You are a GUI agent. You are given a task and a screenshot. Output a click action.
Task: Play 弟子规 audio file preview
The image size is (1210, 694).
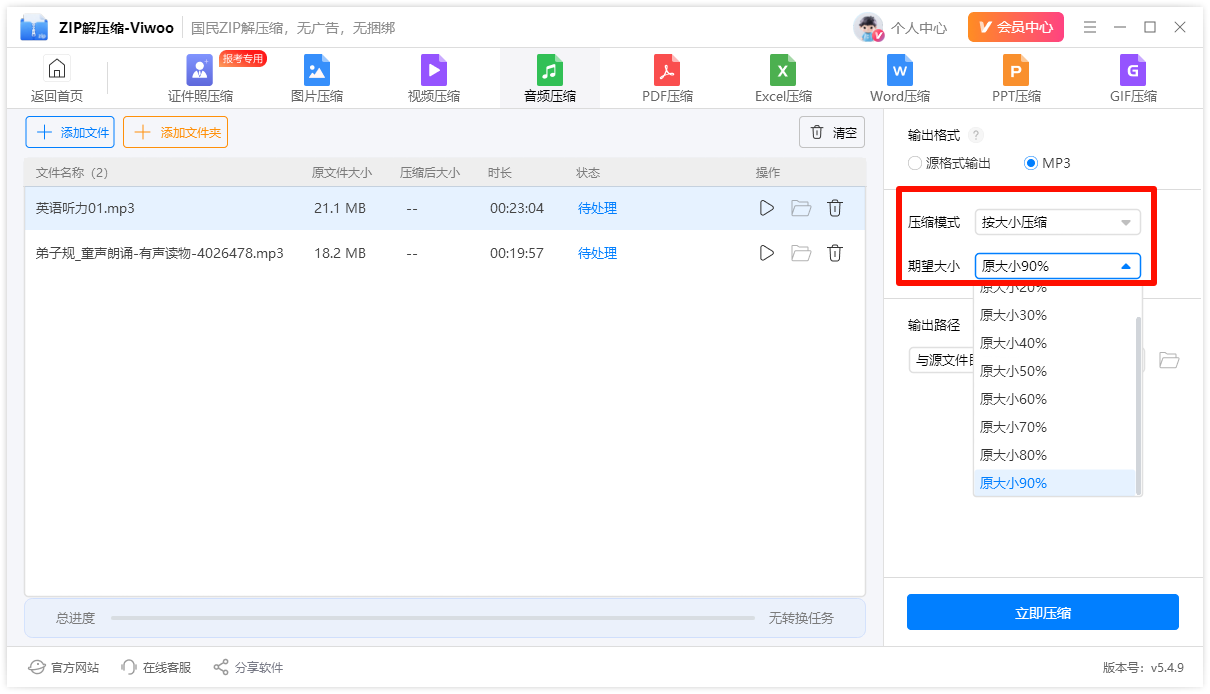tap(767, 253)
